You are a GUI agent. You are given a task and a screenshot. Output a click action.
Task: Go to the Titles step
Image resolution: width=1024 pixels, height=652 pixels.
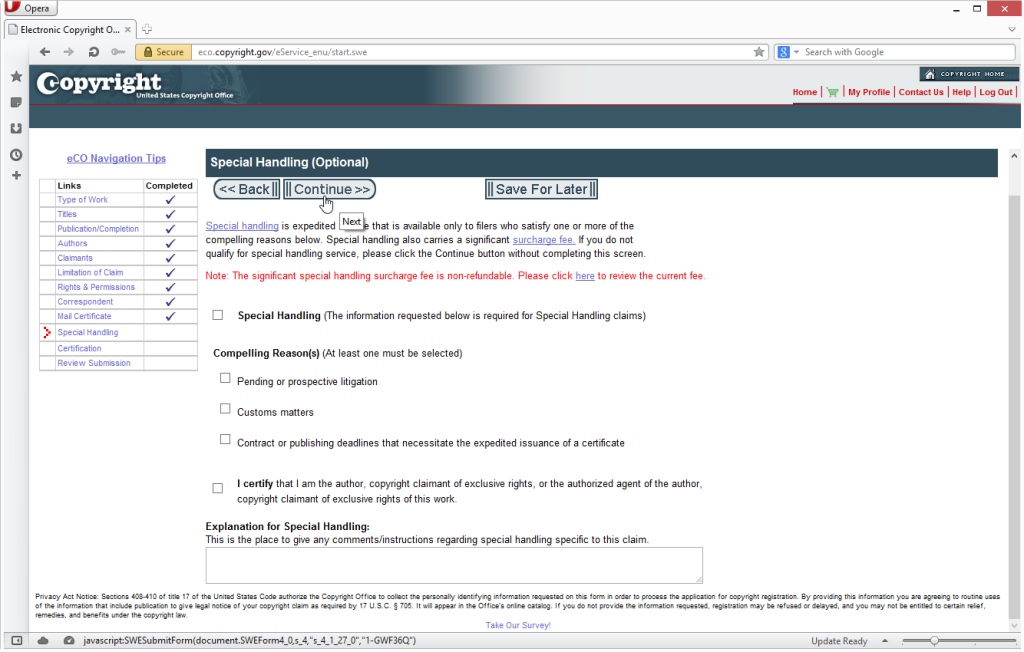coord(67,214)
